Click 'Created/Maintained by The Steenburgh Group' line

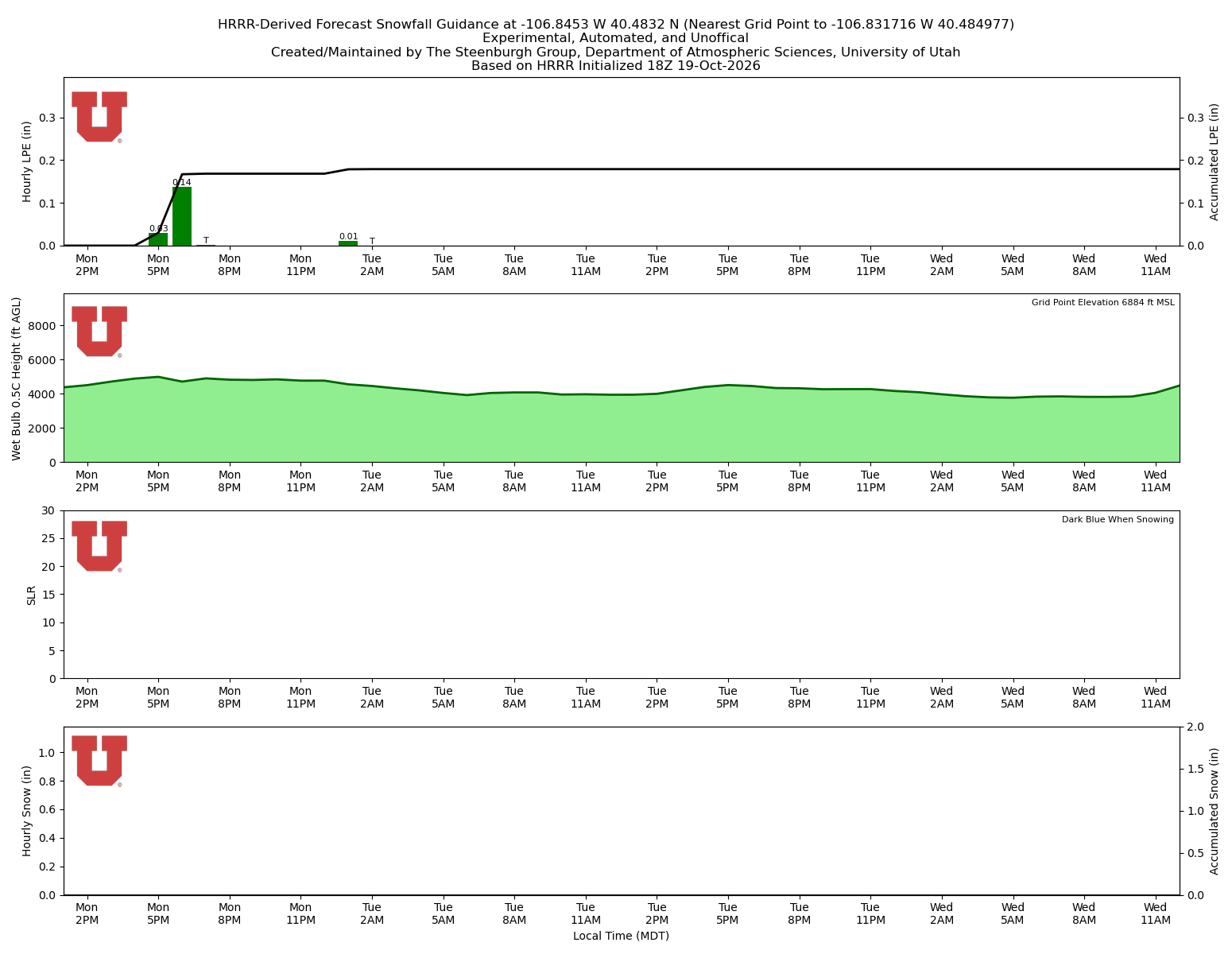pyautogui.click(x=616, y=52)
